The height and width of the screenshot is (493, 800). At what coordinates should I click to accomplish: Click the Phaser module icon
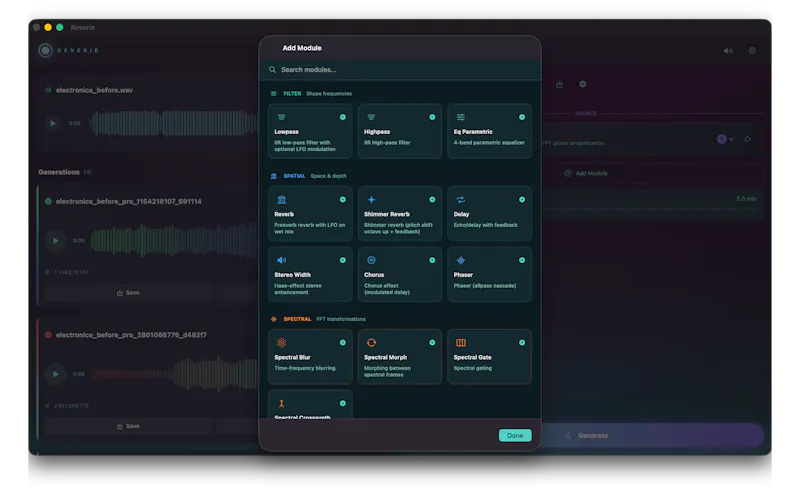(x=461, y=260)
